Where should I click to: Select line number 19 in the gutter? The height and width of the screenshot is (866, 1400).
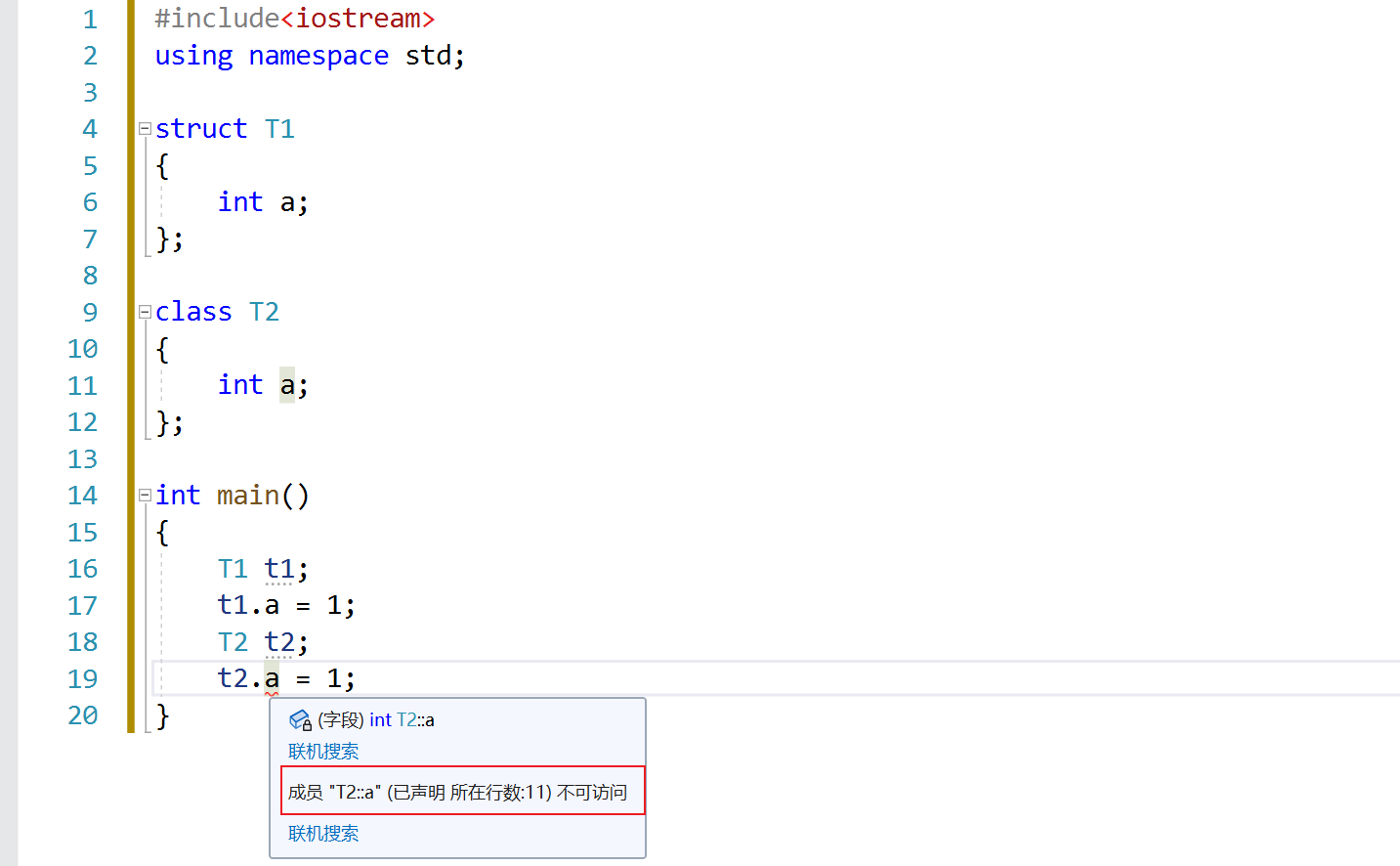[83, 678]
